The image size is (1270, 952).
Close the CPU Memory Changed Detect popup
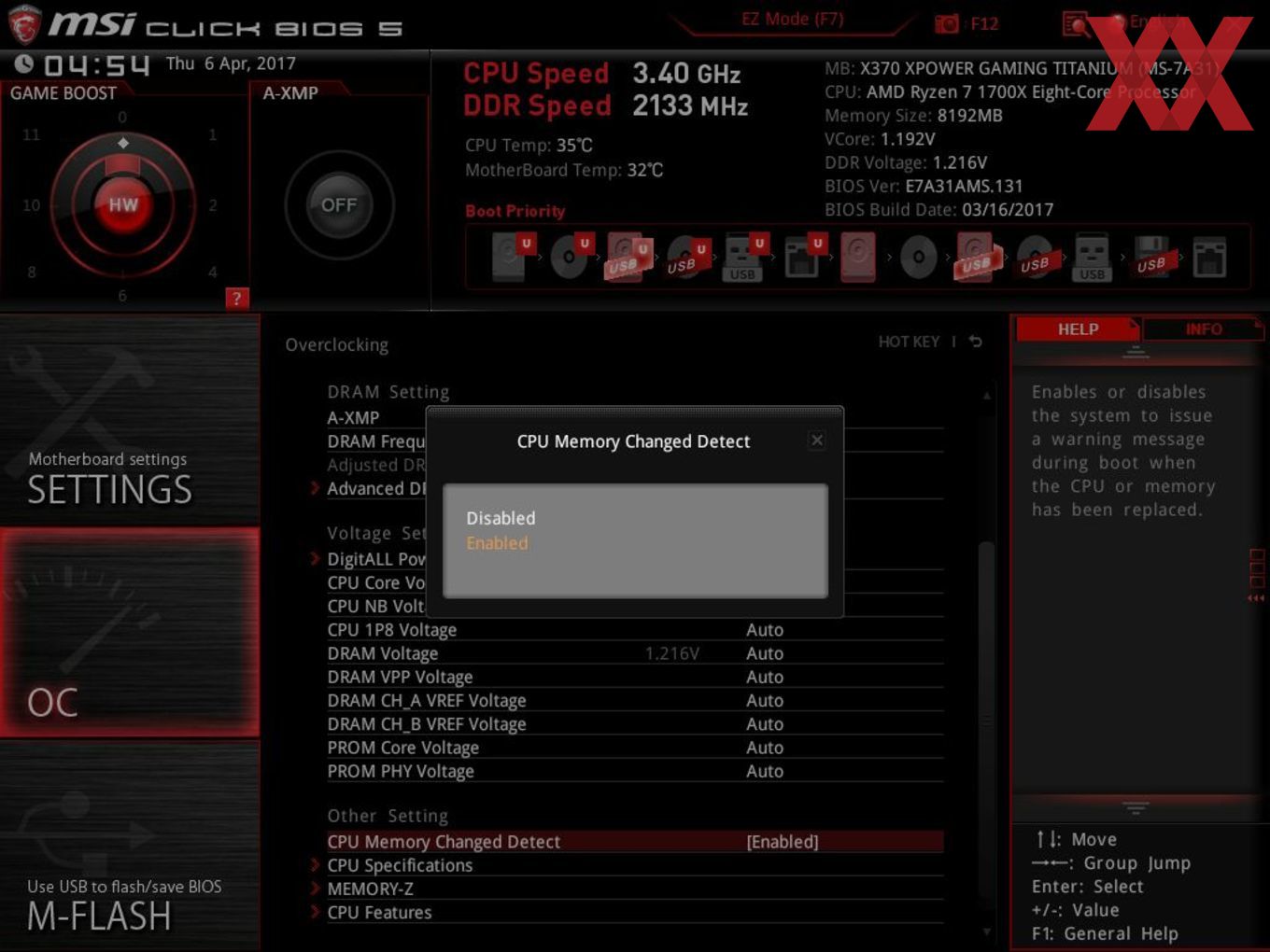coord(817,440)
